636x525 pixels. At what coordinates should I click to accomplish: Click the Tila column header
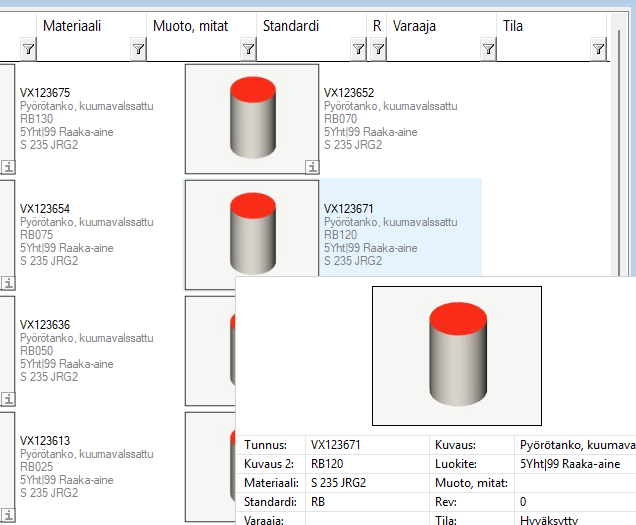[540, 24]
